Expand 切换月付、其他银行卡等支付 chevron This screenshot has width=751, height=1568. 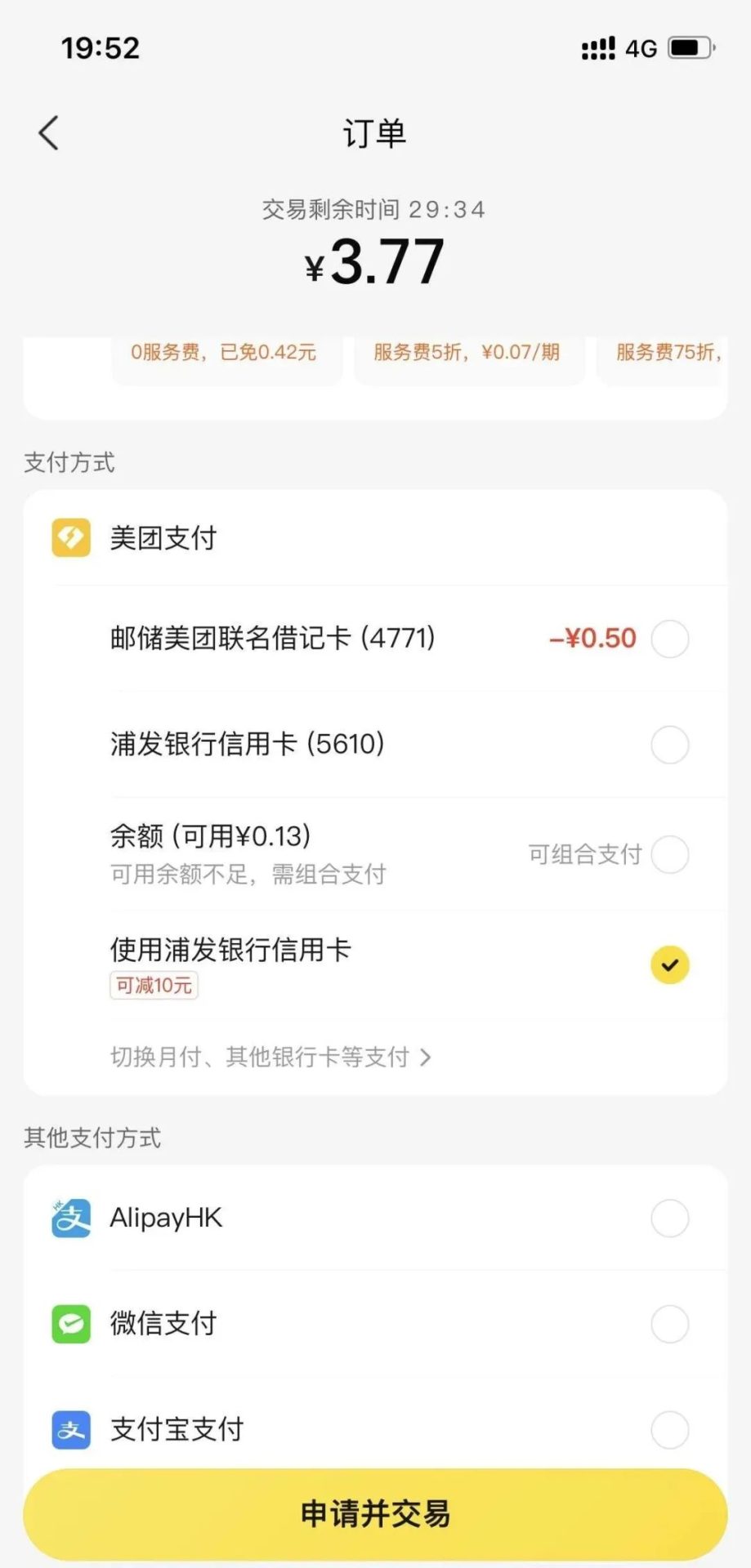pyautogui.click(x=425, y=1058)
